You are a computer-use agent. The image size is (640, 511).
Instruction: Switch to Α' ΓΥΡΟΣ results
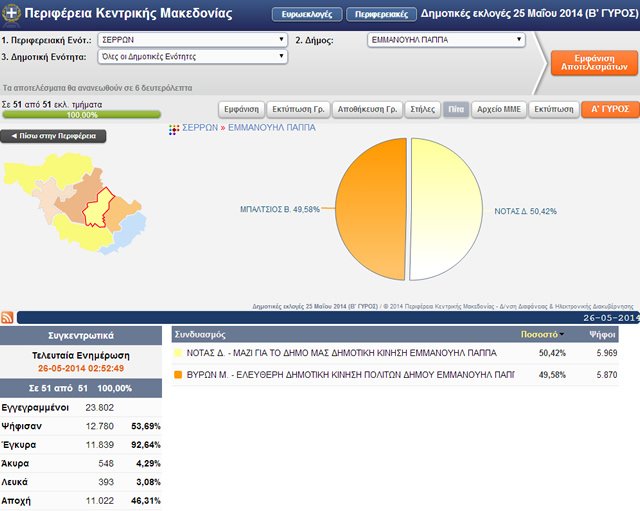609,109
